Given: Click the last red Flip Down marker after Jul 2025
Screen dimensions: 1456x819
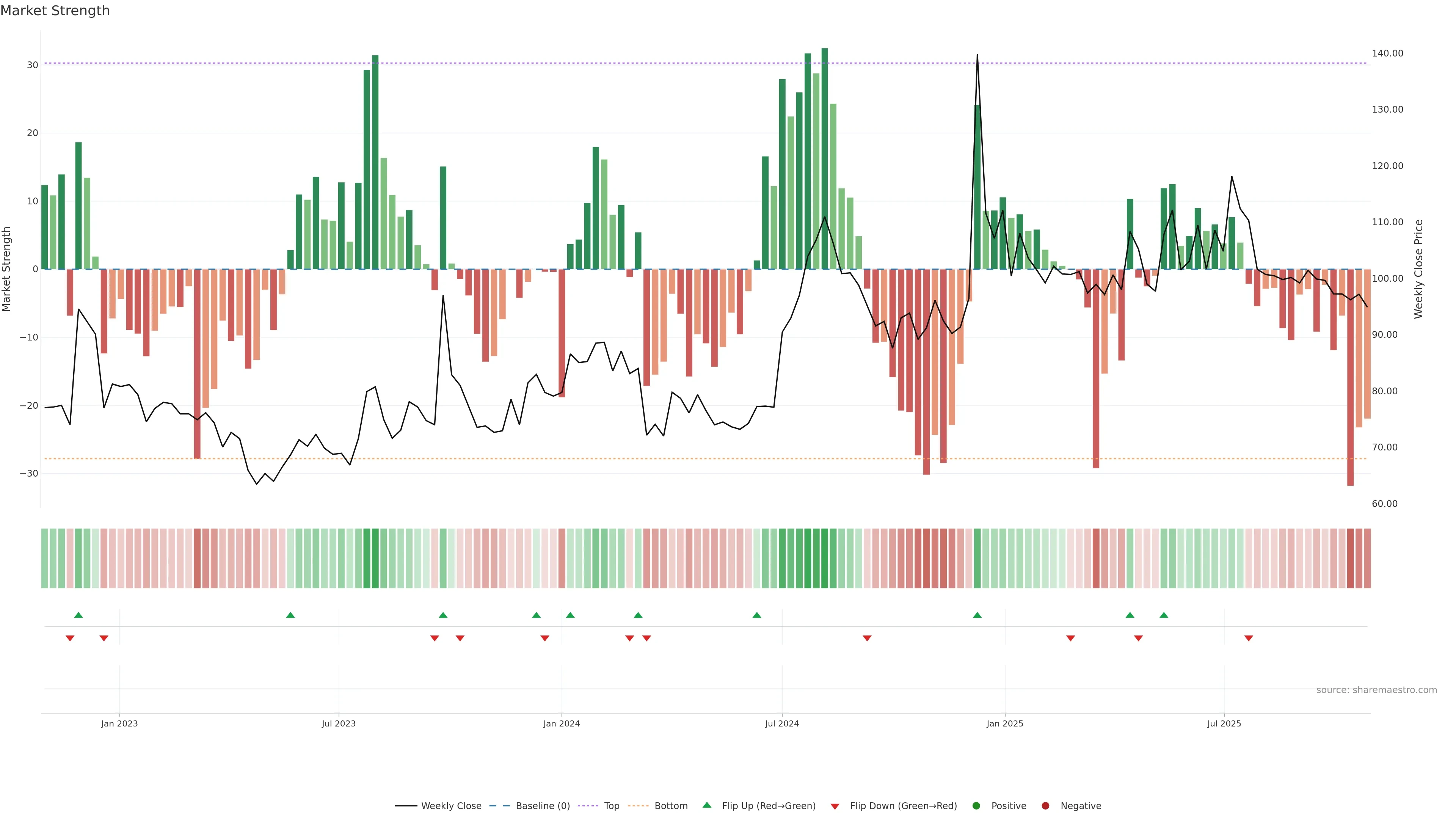Looking at the screenshot, I should 1249,638.
